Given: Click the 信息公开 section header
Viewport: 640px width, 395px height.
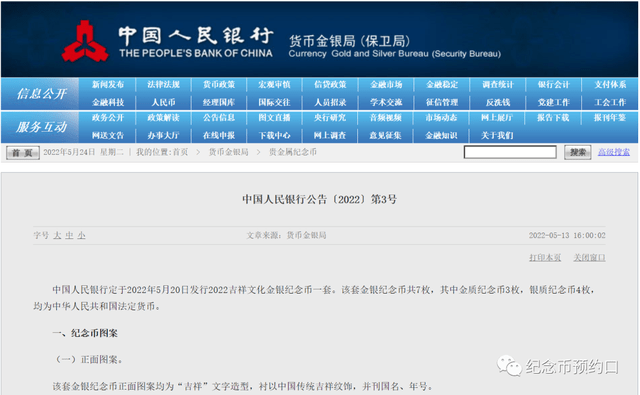Looking at the screenshot, I should [x=42, y=94].
